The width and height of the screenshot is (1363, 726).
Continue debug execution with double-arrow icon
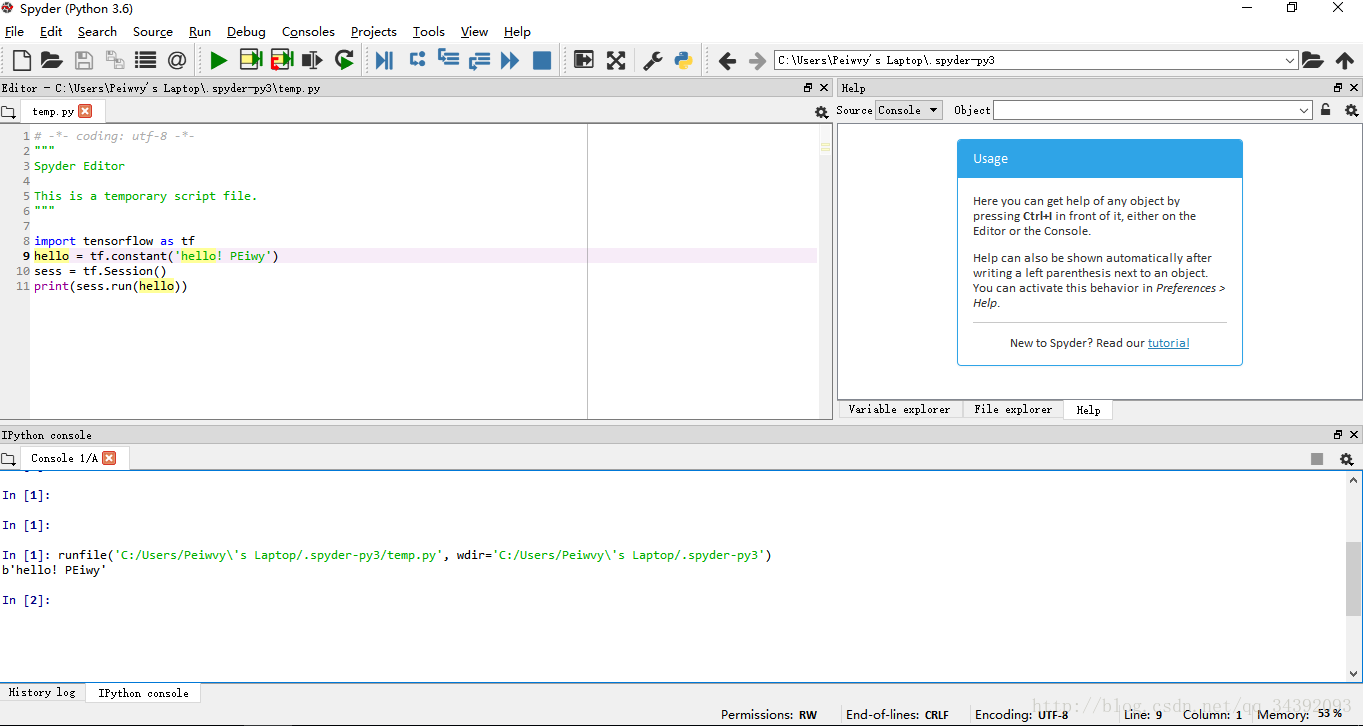click(510, 60)
